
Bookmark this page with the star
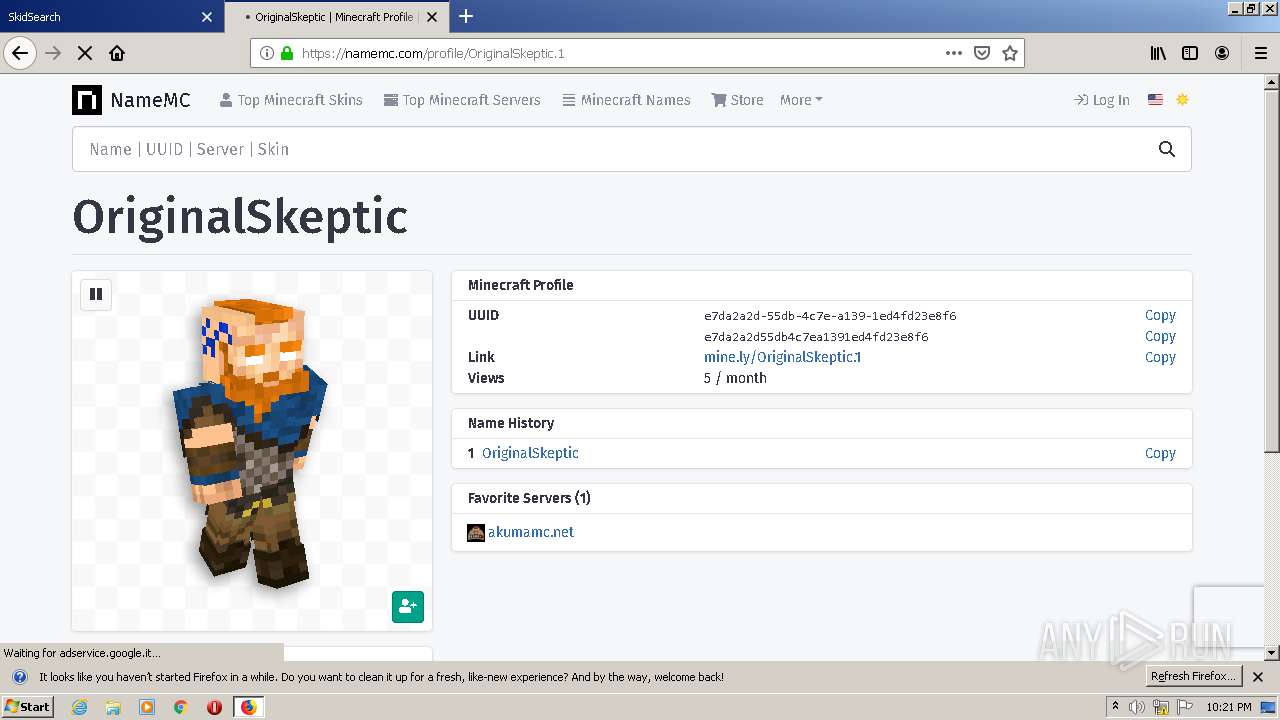(1010, 53)
